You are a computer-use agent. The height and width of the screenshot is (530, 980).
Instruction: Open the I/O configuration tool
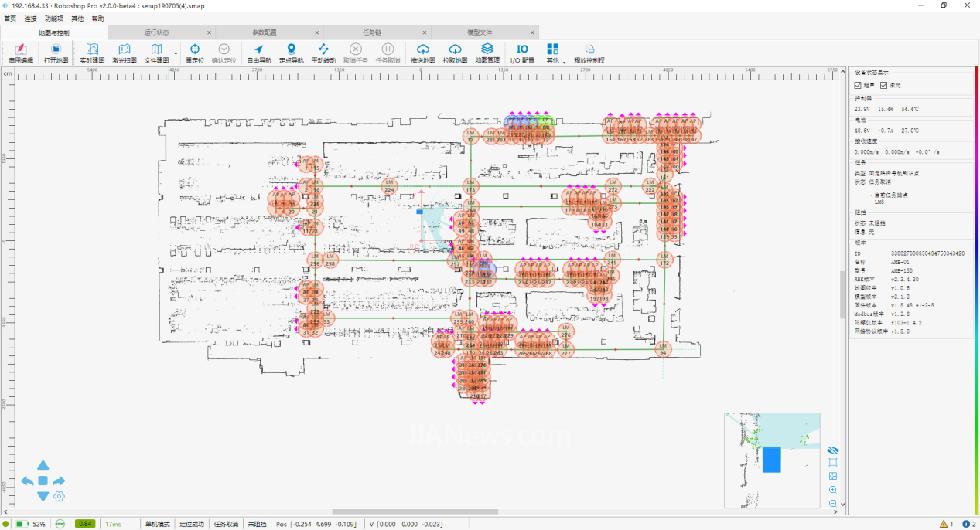[522, 49]
